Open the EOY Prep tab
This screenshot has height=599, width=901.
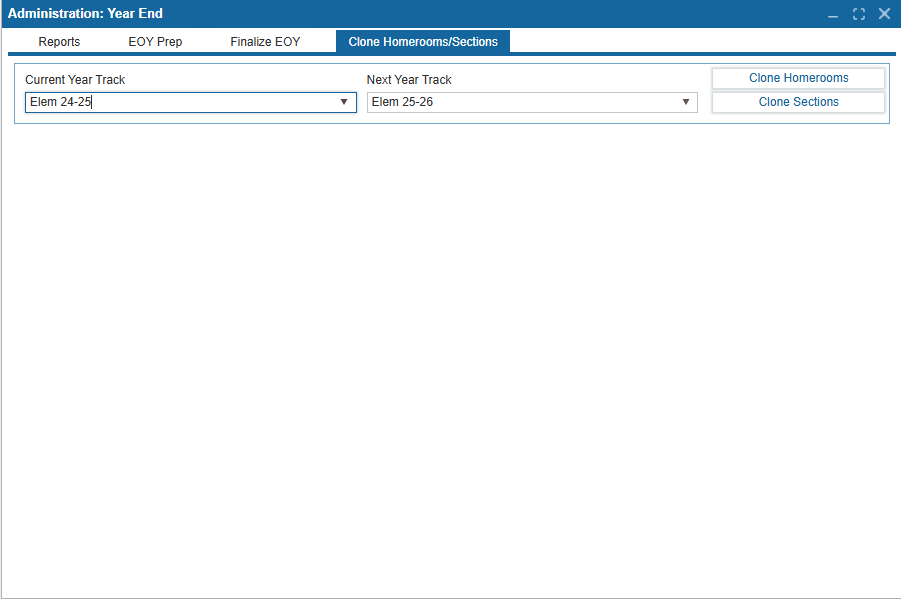(x=155, y=42)
